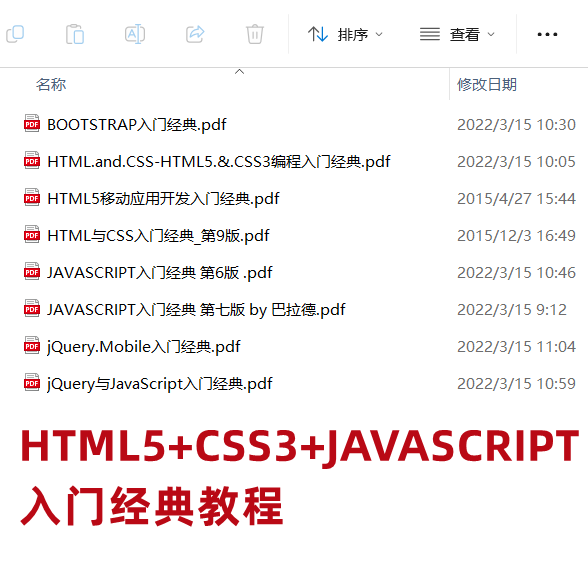The image size is (588, 588).
Task: Click the PDF icon of HTML5移动应用开发入门经典.pdf
Action: 32,197
